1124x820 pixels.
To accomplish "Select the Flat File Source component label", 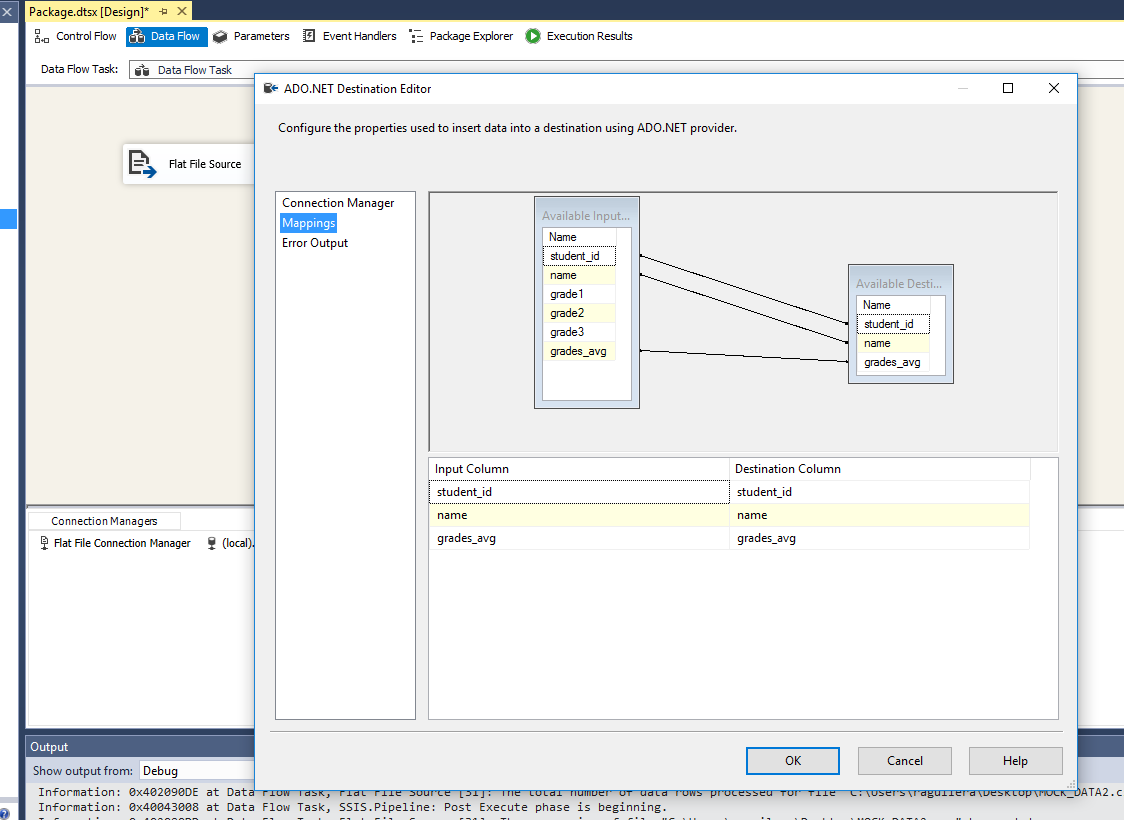I will pos(205,164).
